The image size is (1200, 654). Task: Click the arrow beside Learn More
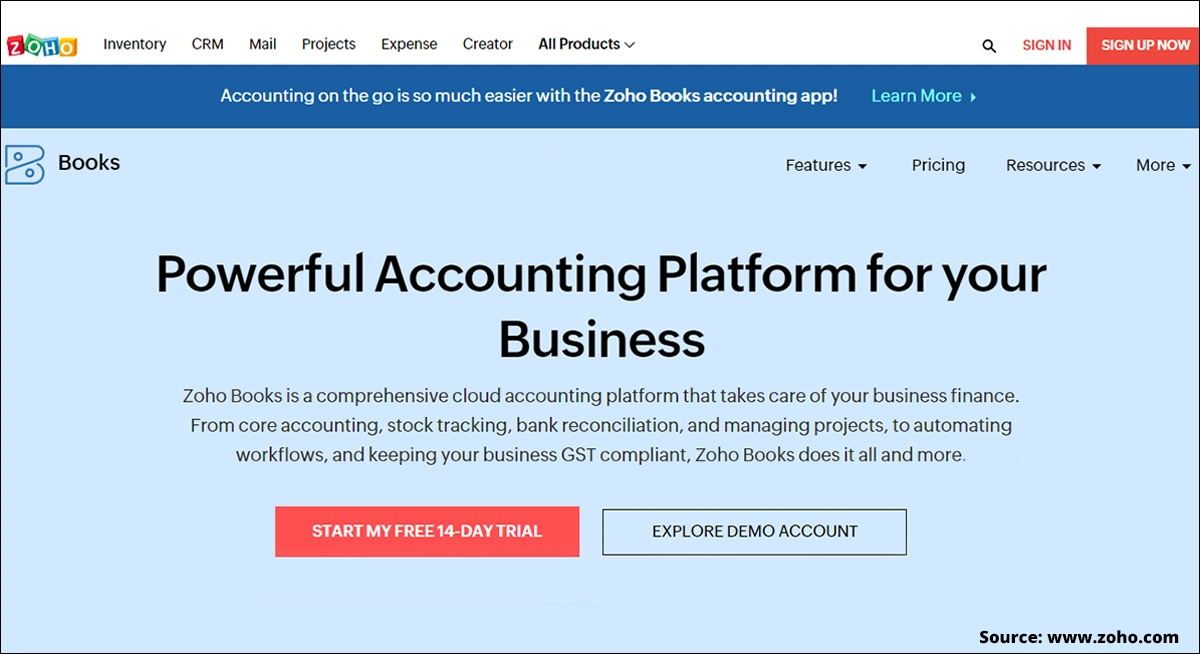click(x=973, y=97)
